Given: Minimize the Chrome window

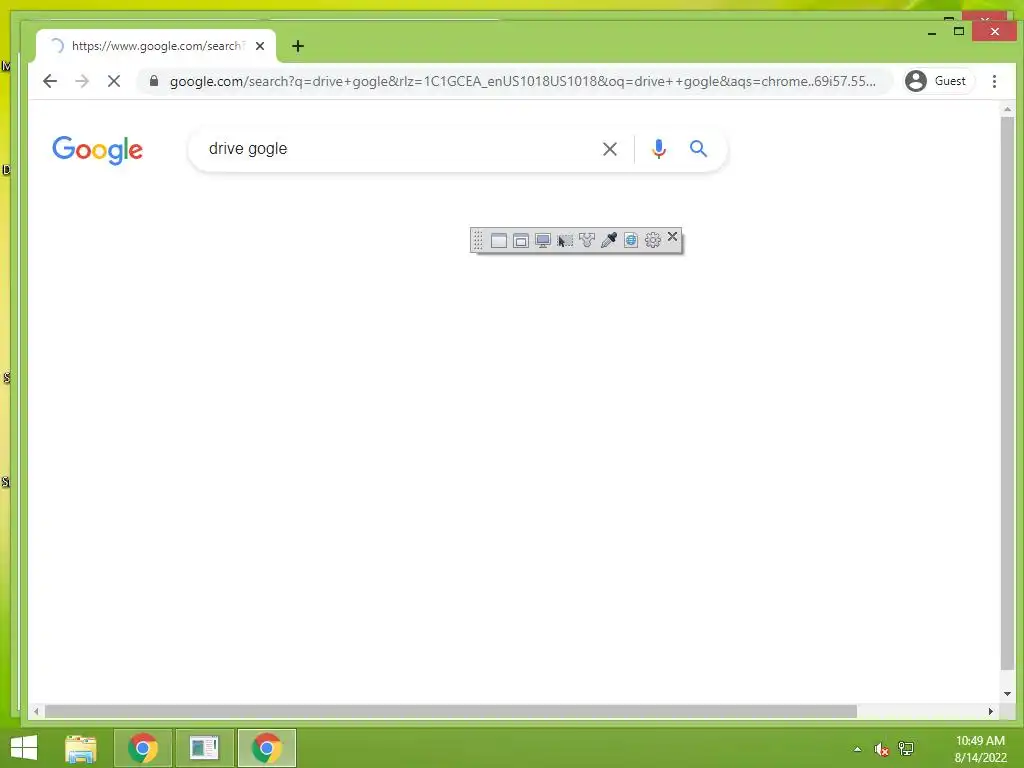Looking at the screenshot, I should click(932, 31).
